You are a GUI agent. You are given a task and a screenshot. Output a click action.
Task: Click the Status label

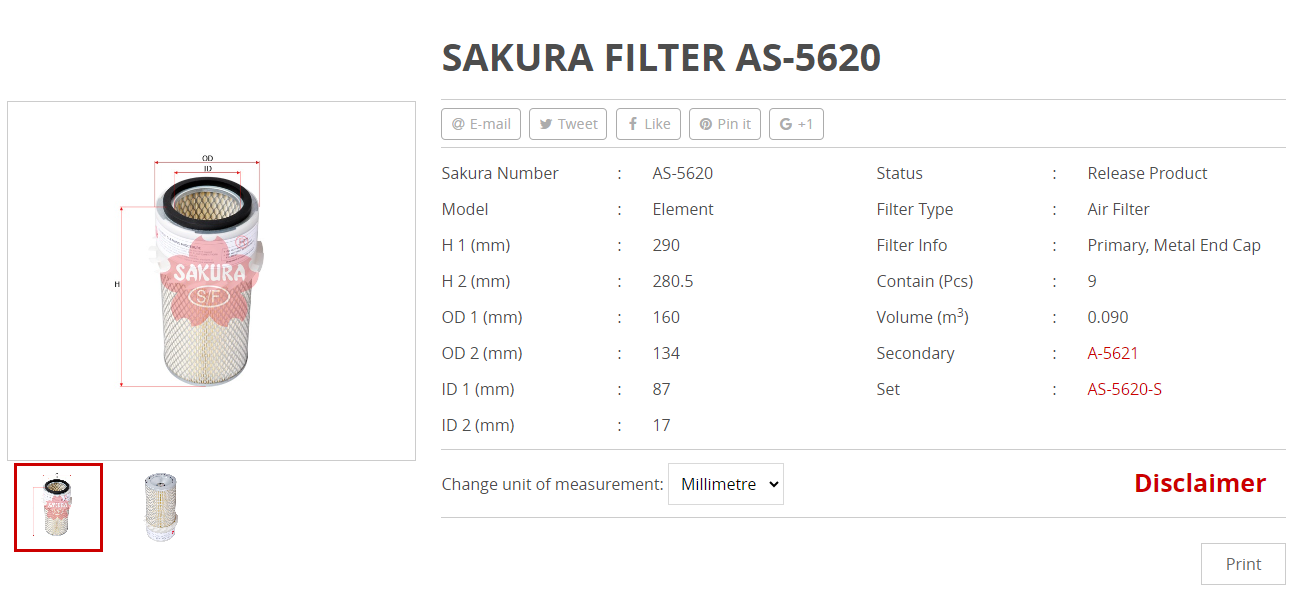[x=900, y=173]
